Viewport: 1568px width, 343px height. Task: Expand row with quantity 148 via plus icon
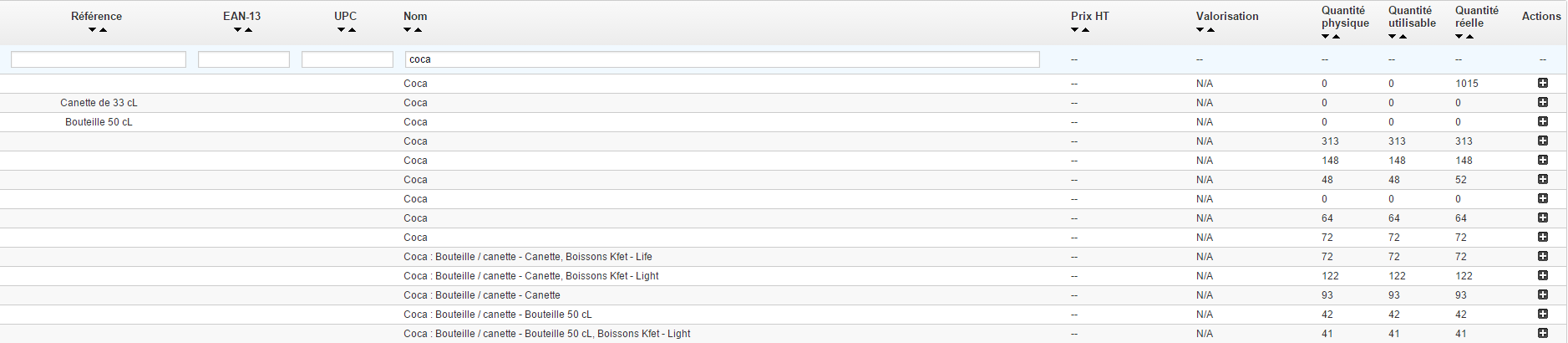(1542, 160)
